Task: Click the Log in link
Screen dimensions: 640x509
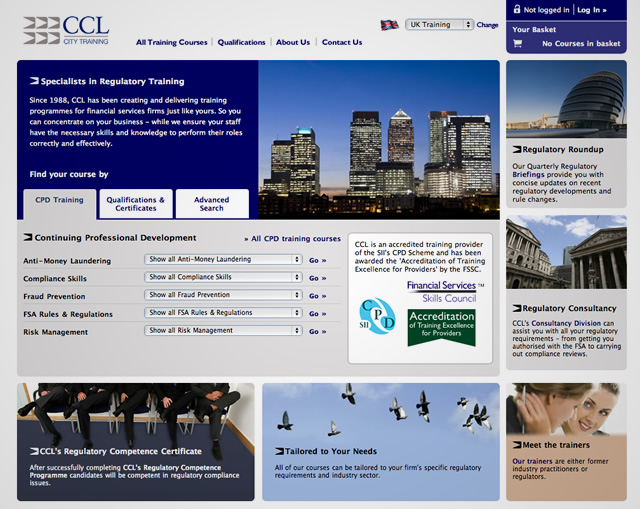Action: pyautogui.click(x=591, y=10)
